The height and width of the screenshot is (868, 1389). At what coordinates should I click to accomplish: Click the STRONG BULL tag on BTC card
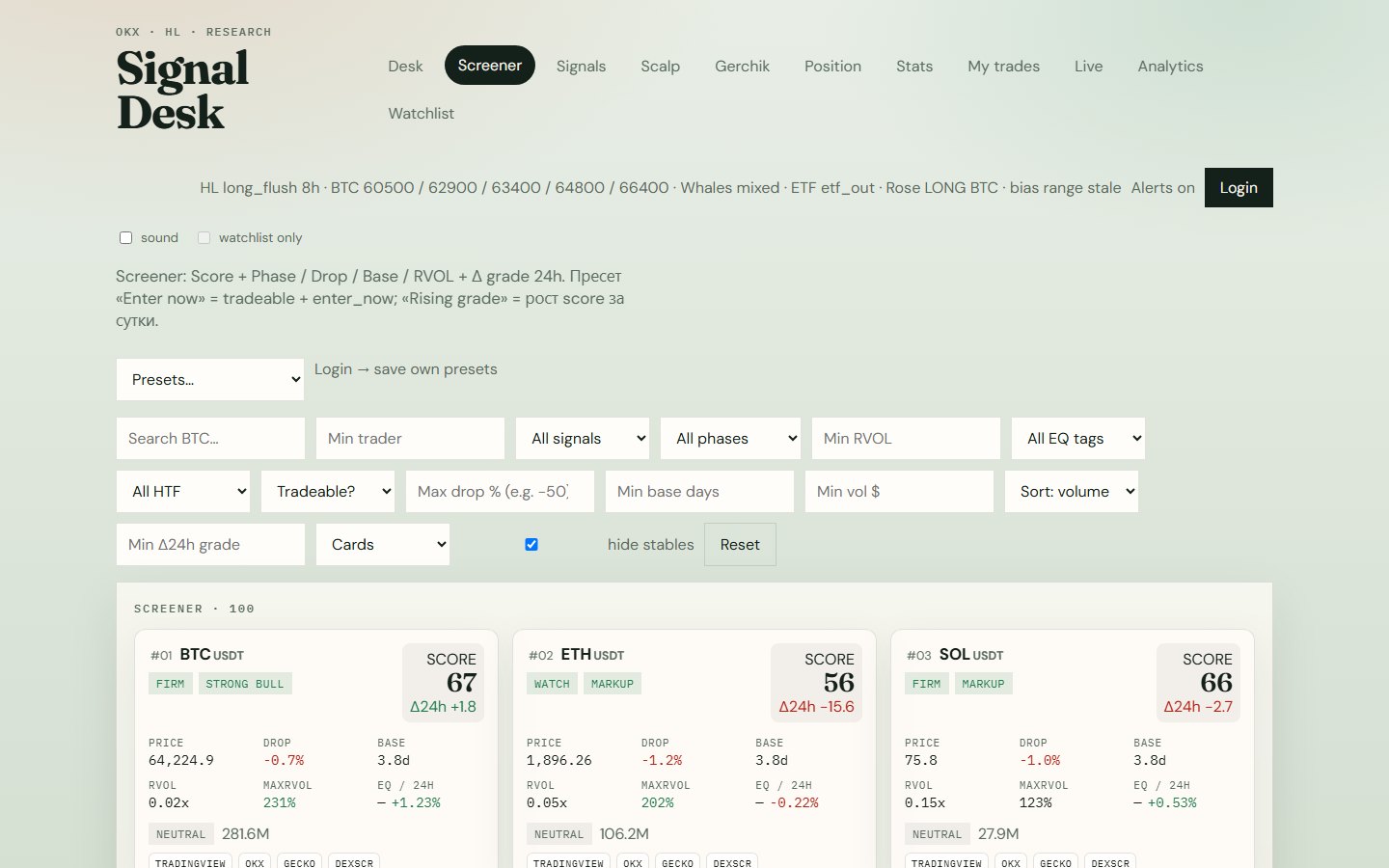[x=245, y=684]
